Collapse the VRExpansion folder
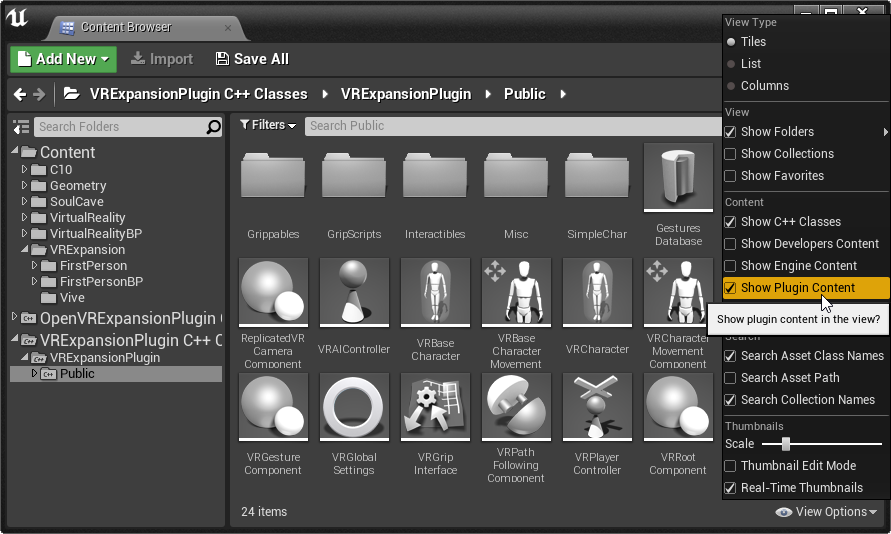This screenshot has width=891, height=534. coord(25,249)
